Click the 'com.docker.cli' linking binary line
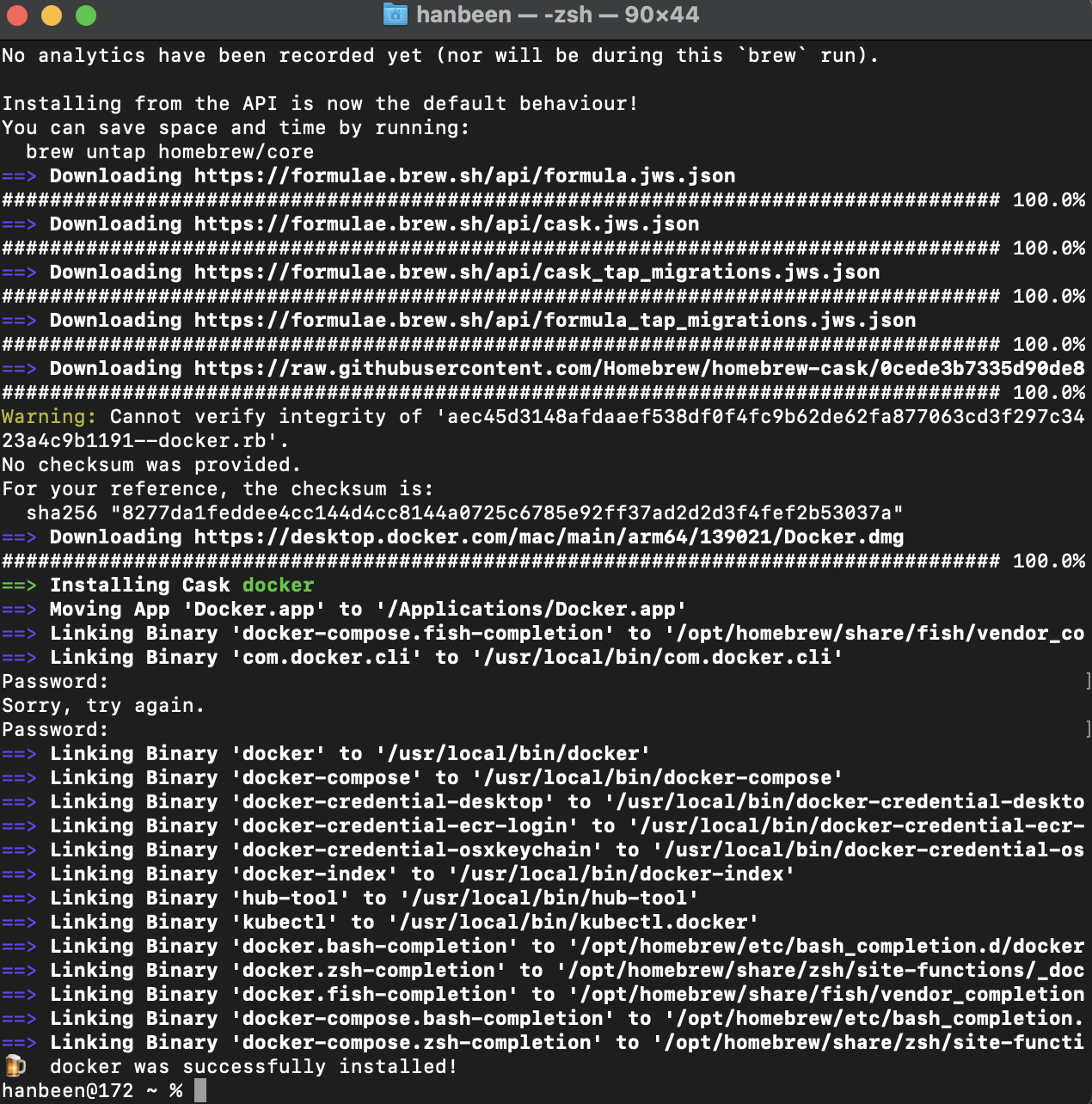The height and width of the screenshot is (1104, 1092). point(422,657)
